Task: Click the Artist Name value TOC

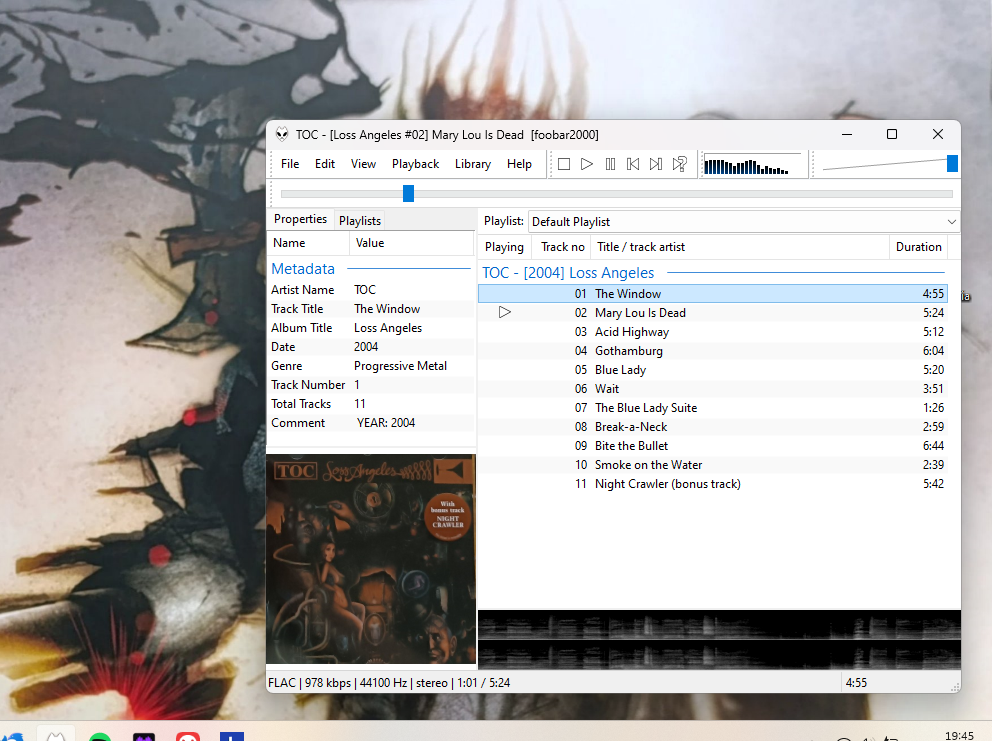Action: click(x=364, y=290)
